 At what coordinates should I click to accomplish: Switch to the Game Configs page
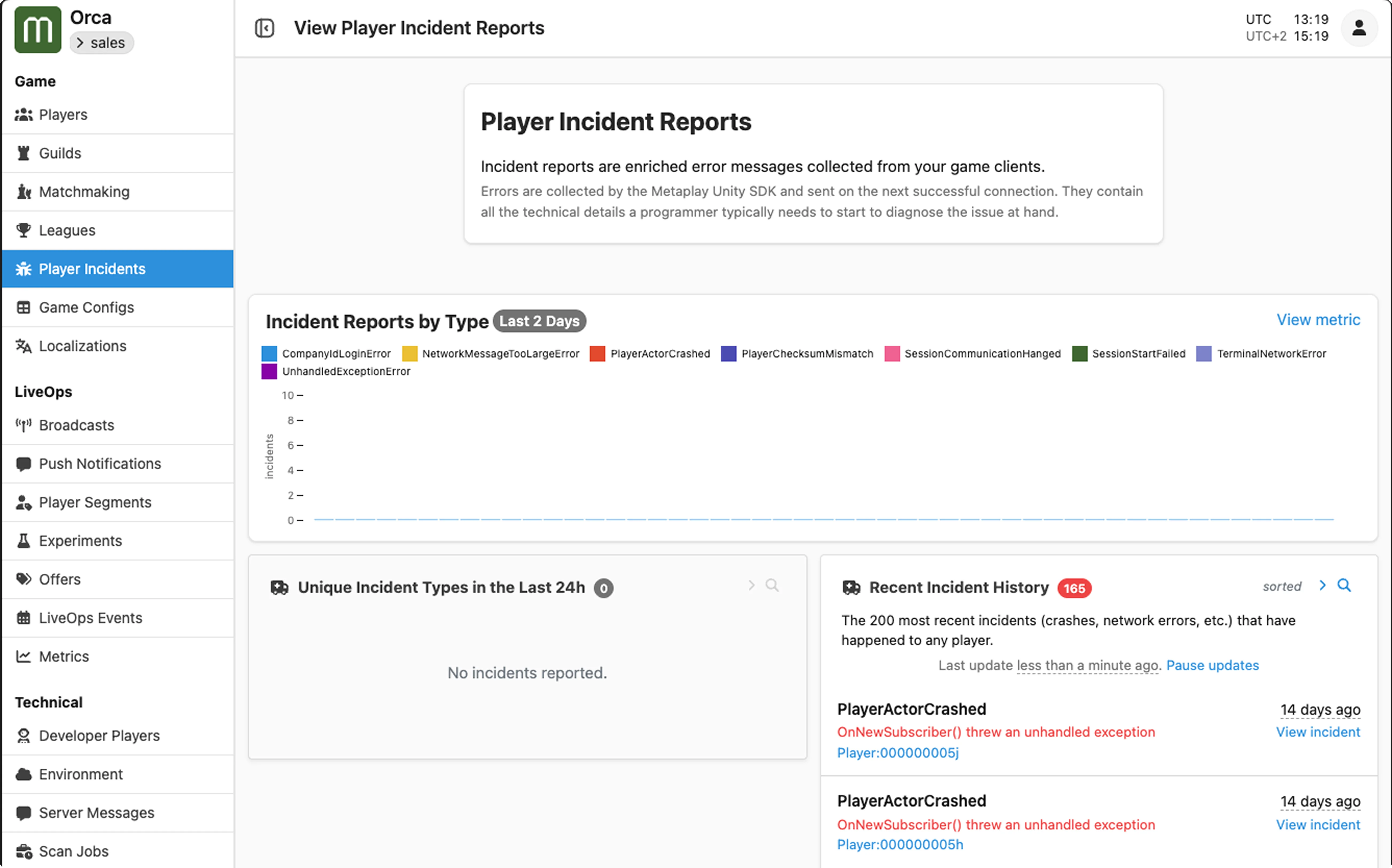pos(86,307)
